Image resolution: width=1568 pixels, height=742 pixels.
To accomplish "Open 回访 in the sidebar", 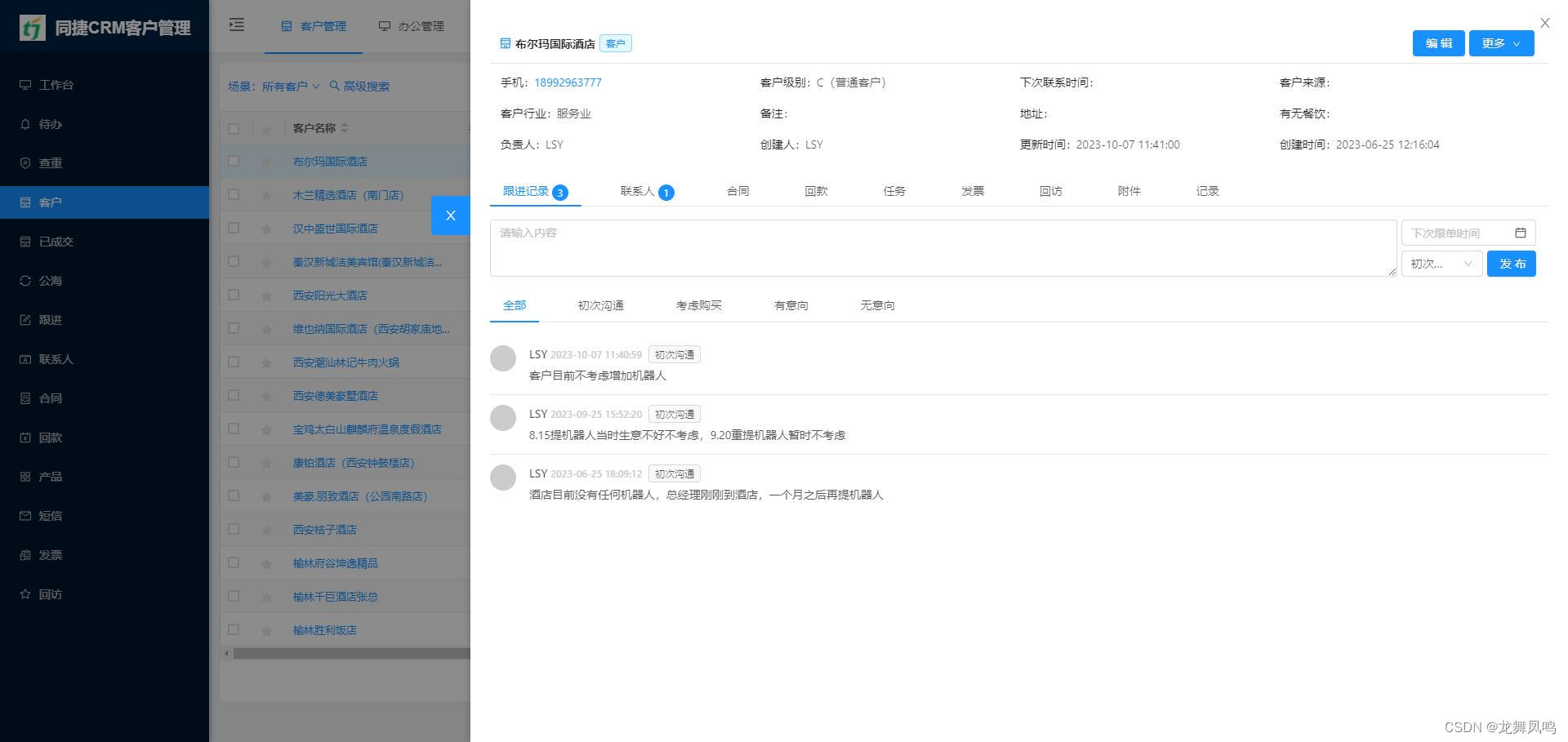I will click(105, 594).
